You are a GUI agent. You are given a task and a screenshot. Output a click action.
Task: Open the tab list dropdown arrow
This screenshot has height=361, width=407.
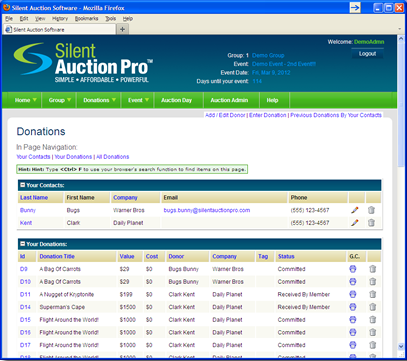pyautogui.click(x=400, y=29)
